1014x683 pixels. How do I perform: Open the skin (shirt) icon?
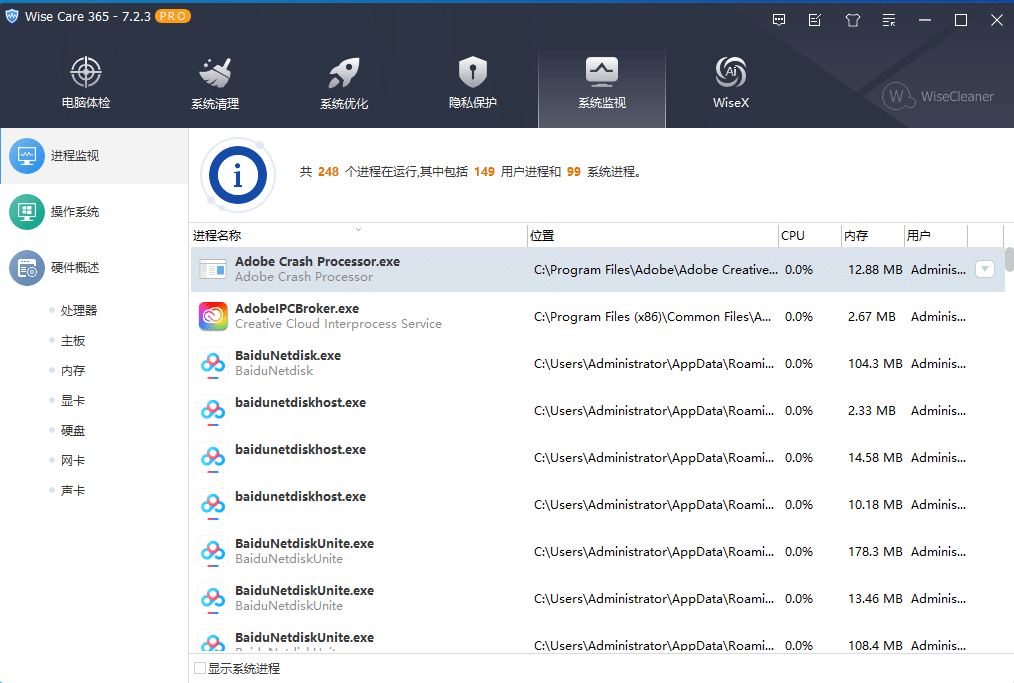pyautogui.click(x=852, y=20)
